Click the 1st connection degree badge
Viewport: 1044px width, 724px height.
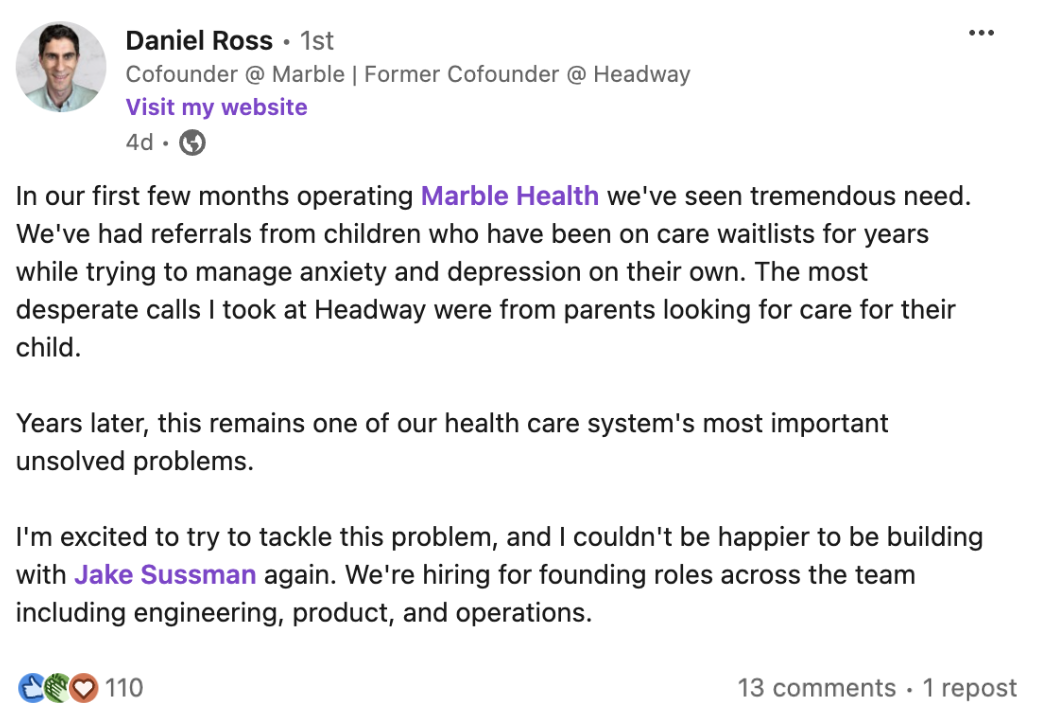[316, 41]
